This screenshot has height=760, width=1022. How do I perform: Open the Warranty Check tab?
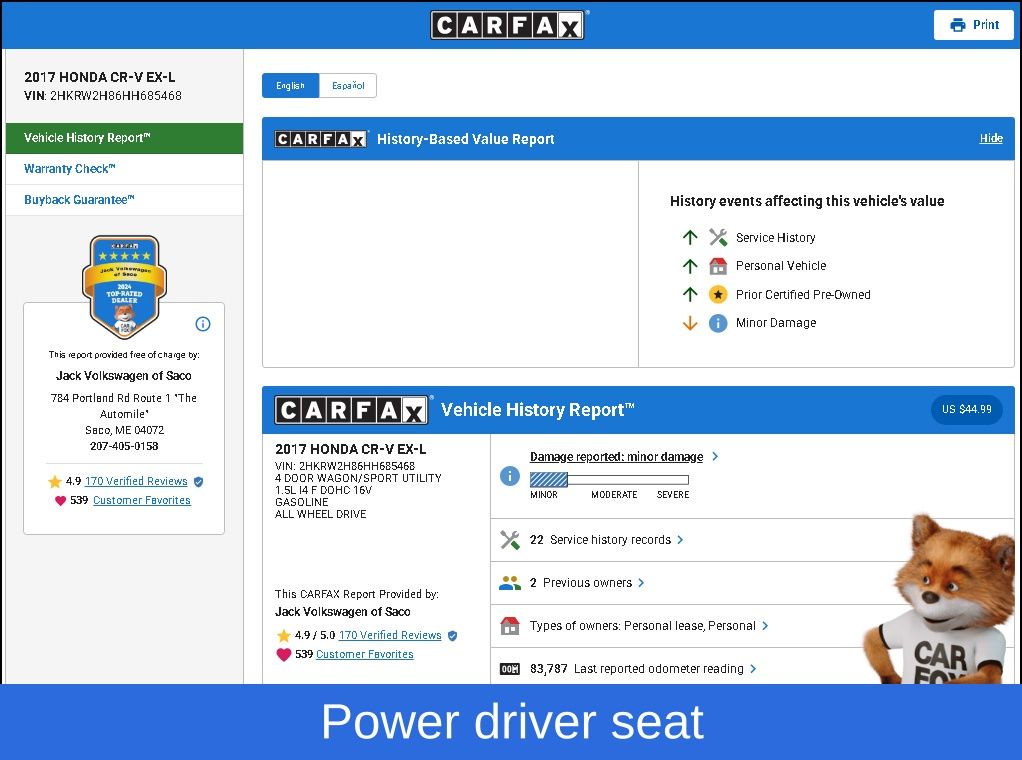click(124, 169)
